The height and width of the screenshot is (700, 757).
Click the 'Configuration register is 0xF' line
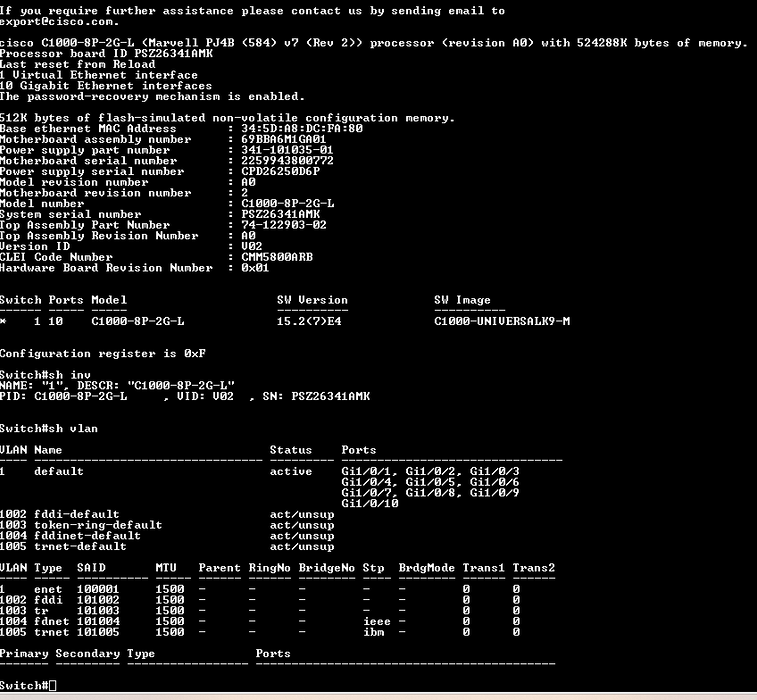click(x=103, y=353)
